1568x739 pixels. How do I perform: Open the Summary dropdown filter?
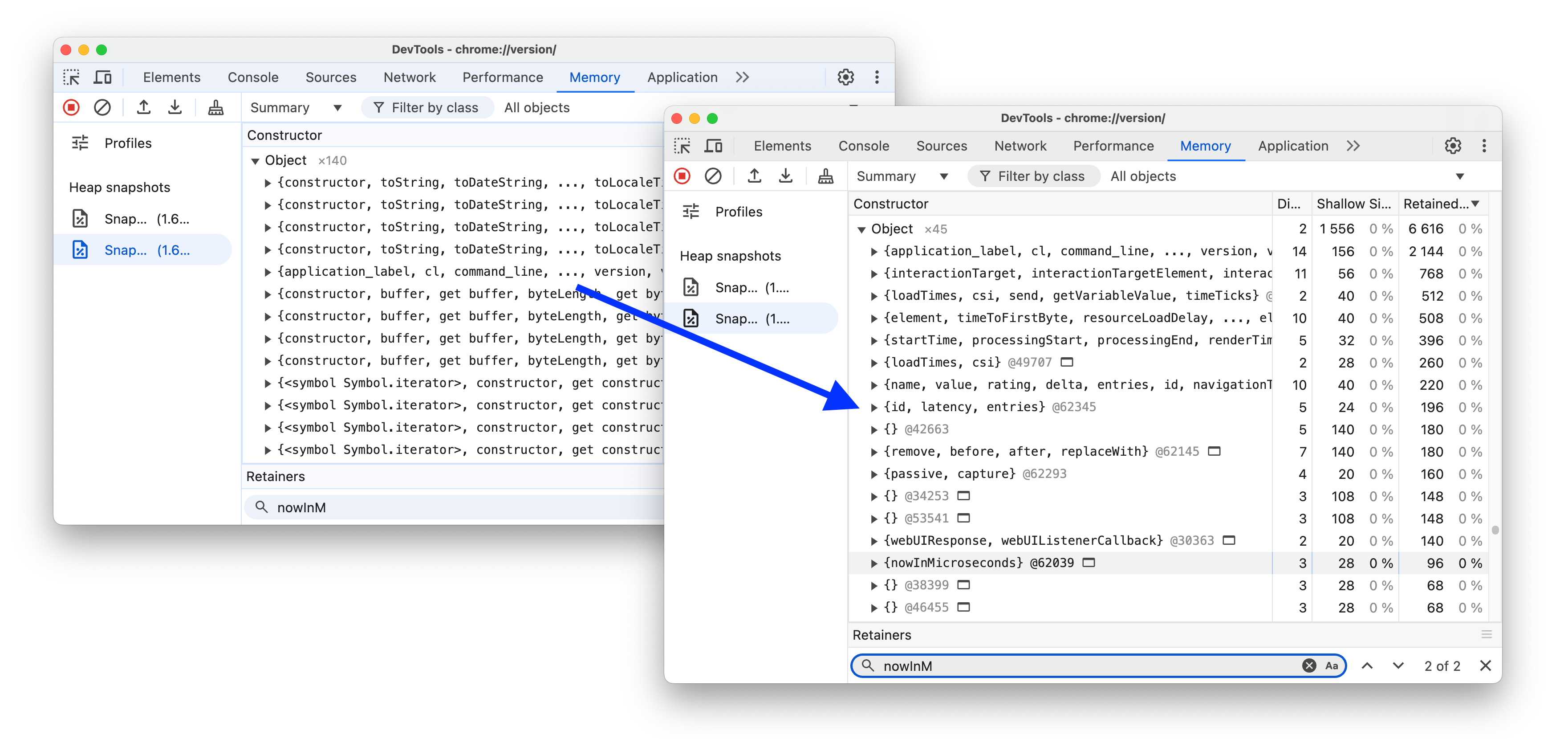[x=901, y=176]
